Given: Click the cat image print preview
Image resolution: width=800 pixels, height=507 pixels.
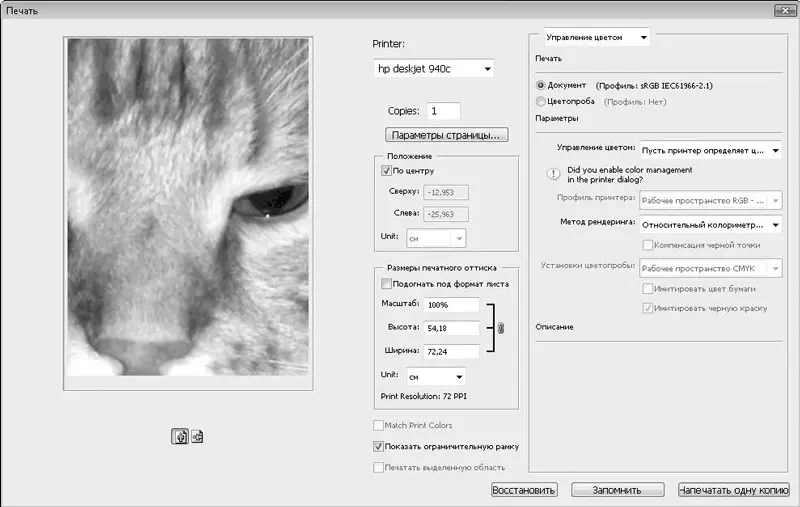Looking at the screenshot, I should click(x=188, y=213).
